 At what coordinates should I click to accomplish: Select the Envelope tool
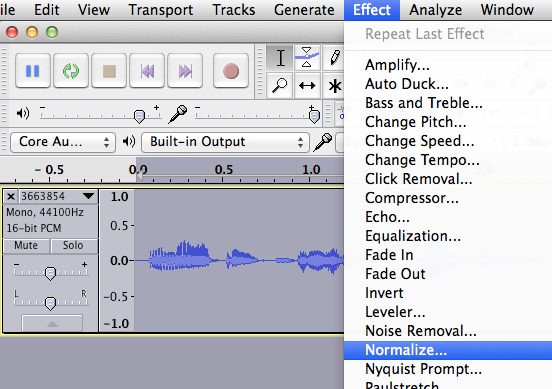coord(307,57)
